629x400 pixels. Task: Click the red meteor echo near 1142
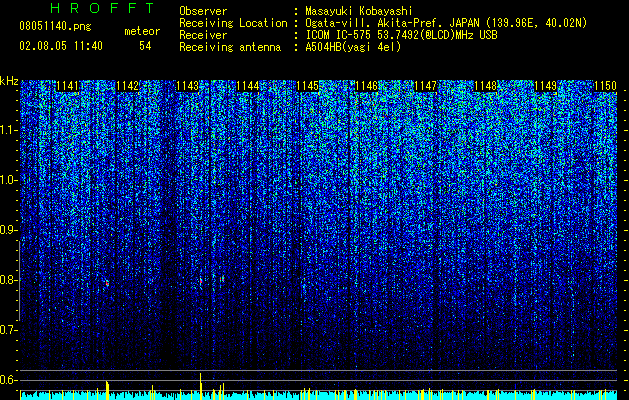[107, 283]
